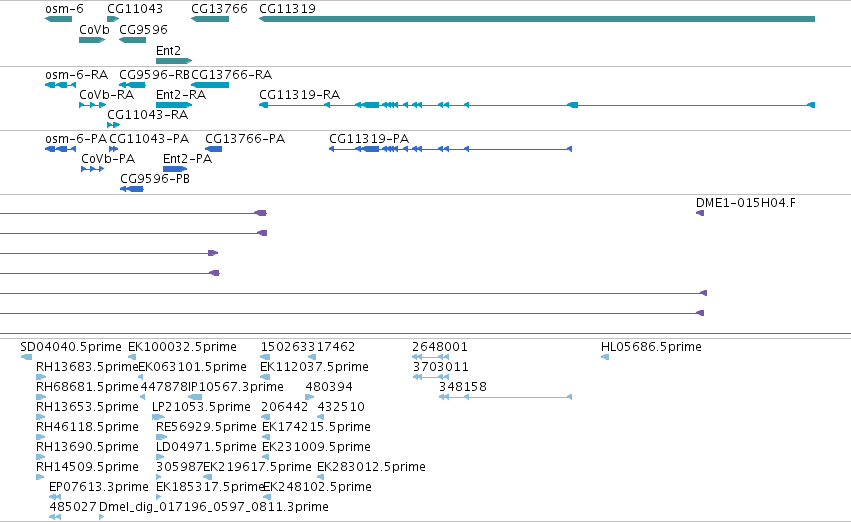Click the CG11043-PA protein feature

[113, 149]
